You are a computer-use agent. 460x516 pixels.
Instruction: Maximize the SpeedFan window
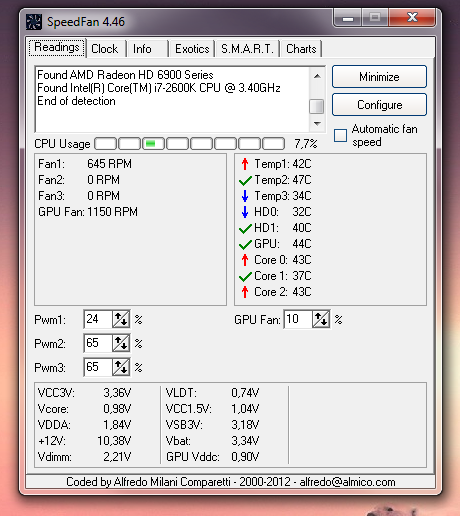tap(375, 17)
